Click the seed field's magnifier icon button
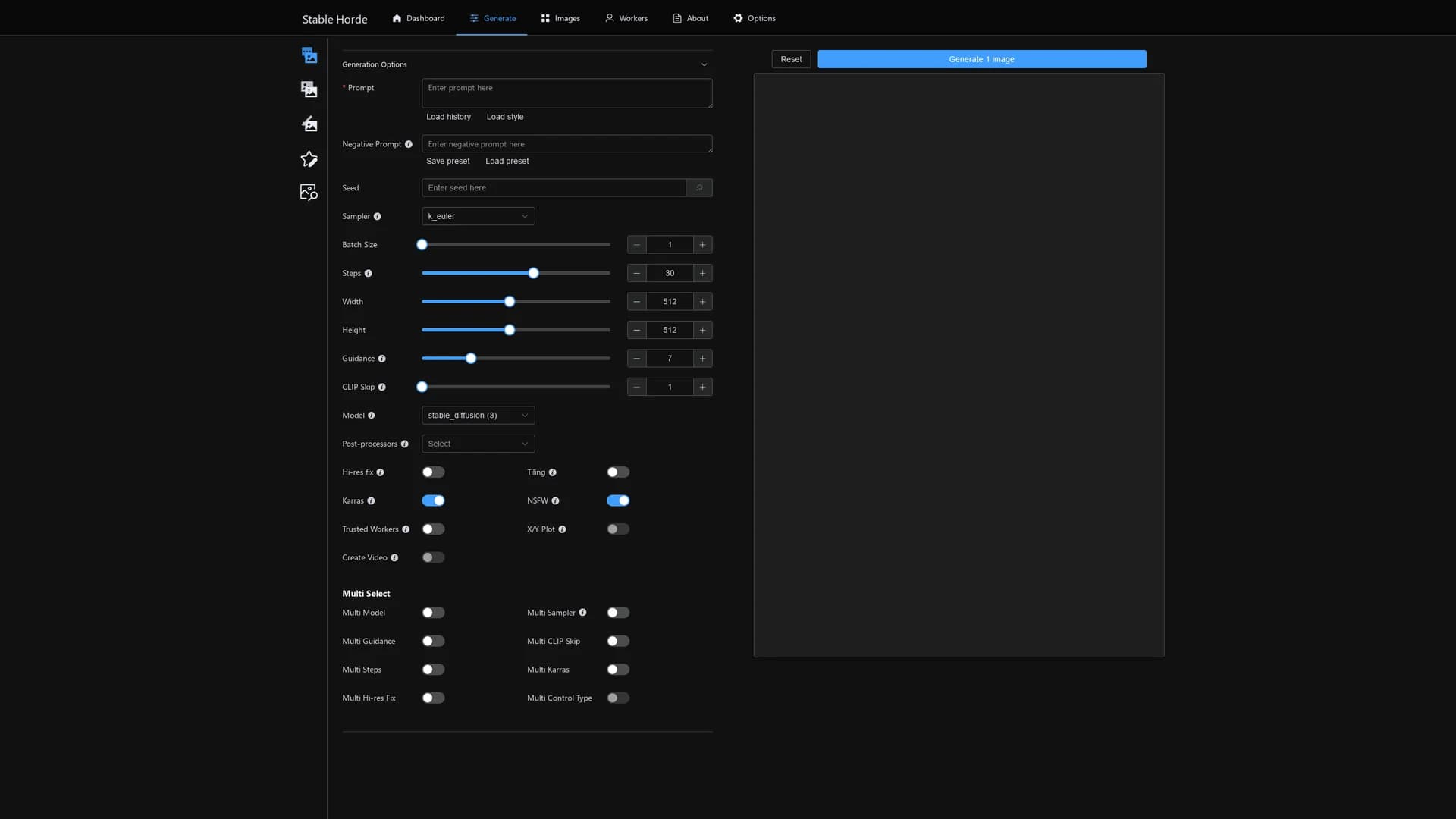Image resolution: width=1456 pixels, height=819 pixels. click(x=699, y=188)
